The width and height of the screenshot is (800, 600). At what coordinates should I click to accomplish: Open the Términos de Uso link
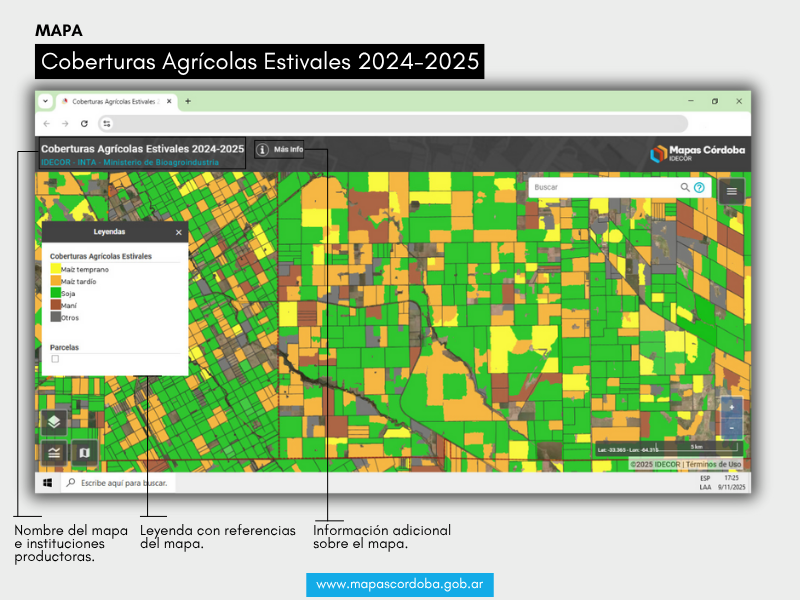(714, 464)
